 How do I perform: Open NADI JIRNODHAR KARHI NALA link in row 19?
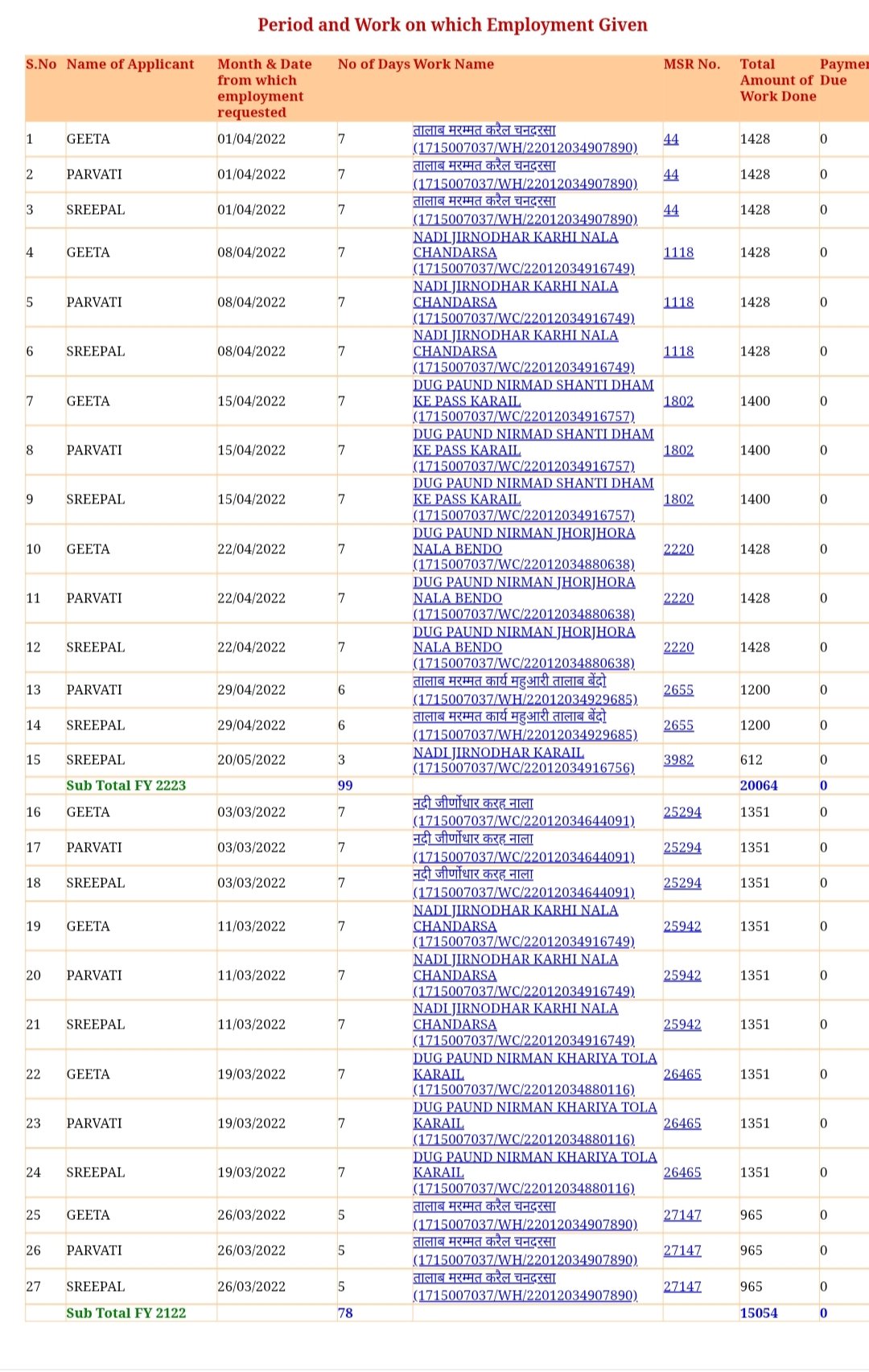click(515, 910)
